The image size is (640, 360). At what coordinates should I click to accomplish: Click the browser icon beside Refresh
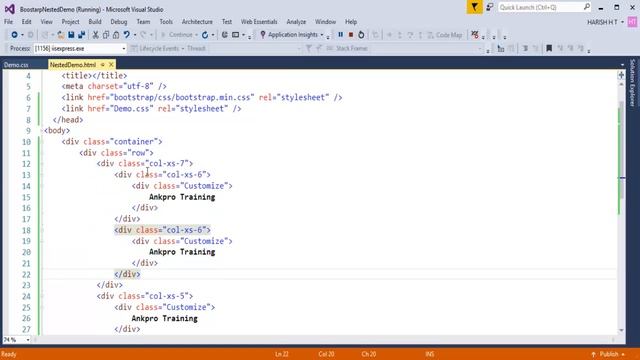tap(224, 35)
